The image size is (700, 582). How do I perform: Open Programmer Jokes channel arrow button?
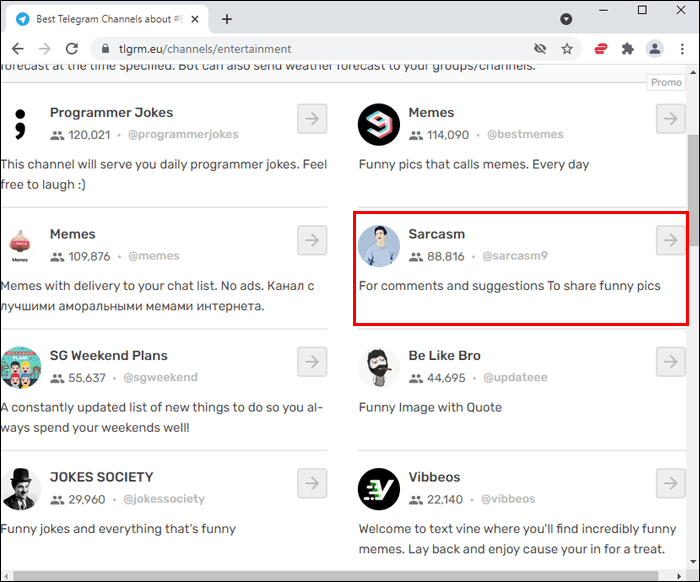pyautogui.click(x=312, y=119)
